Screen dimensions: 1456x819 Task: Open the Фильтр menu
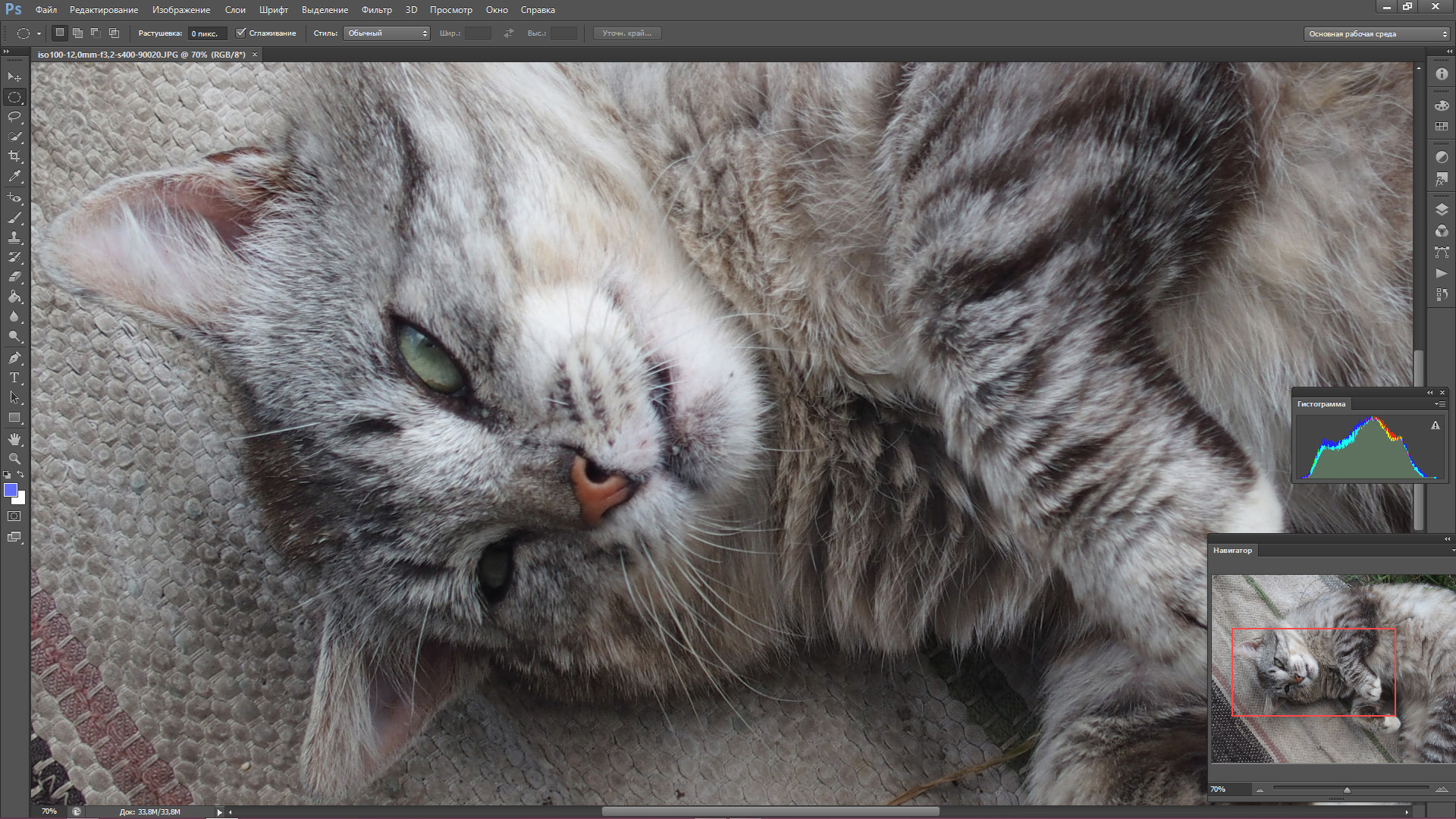click(x=376, y=10)
